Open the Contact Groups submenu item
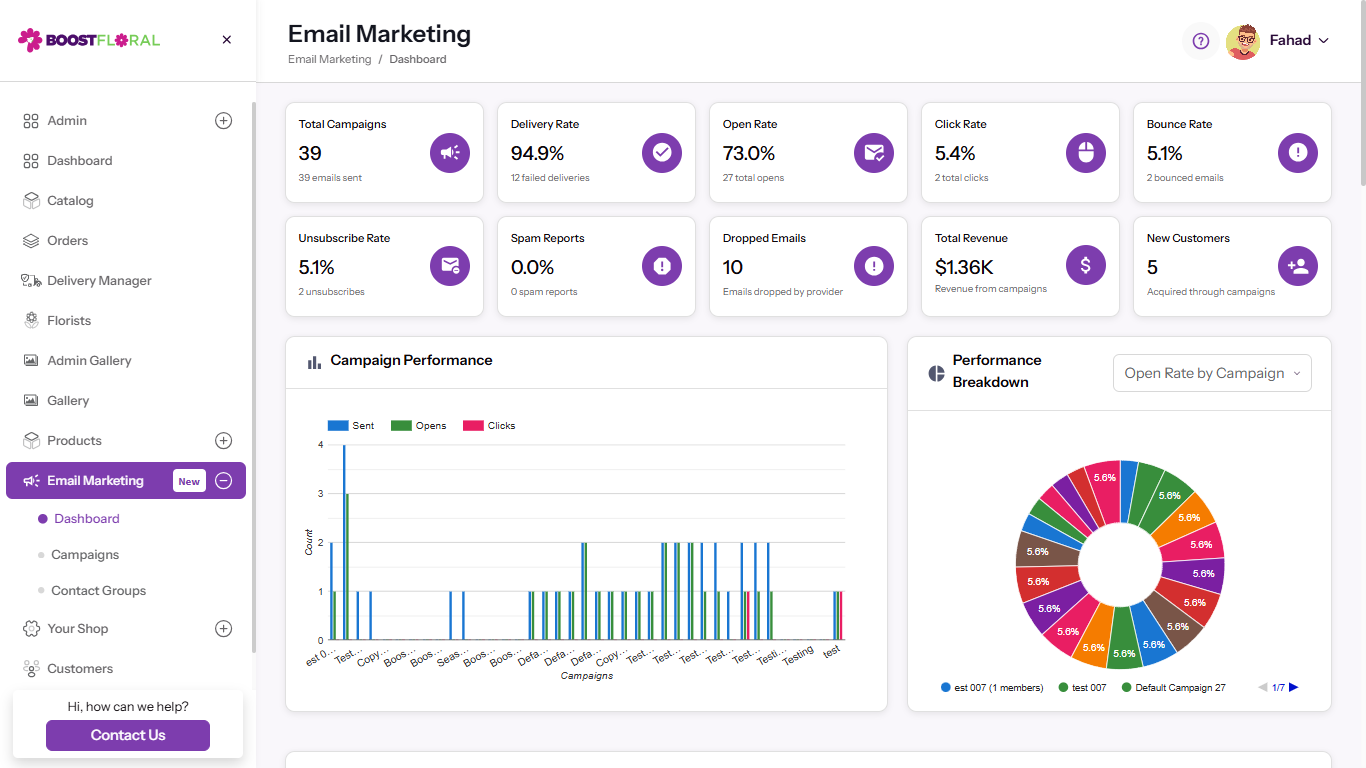Viewport: 1366px width, 768px height. click(x=98, y=591)
